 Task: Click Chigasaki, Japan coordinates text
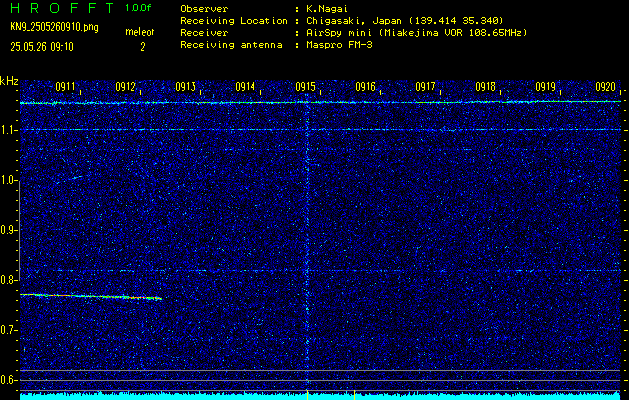click(405, 20)
